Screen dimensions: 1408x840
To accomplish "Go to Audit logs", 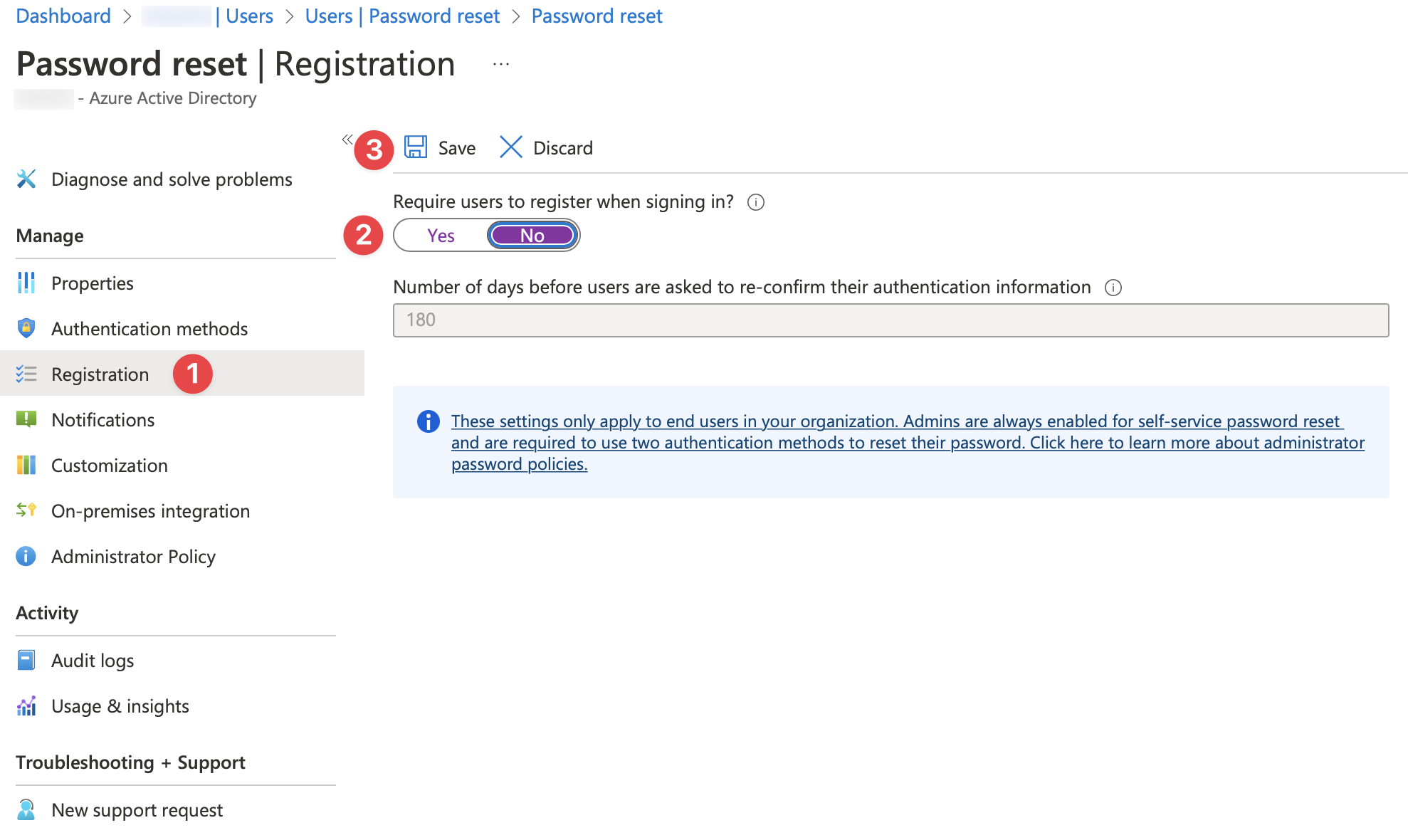I will point(93,660).
